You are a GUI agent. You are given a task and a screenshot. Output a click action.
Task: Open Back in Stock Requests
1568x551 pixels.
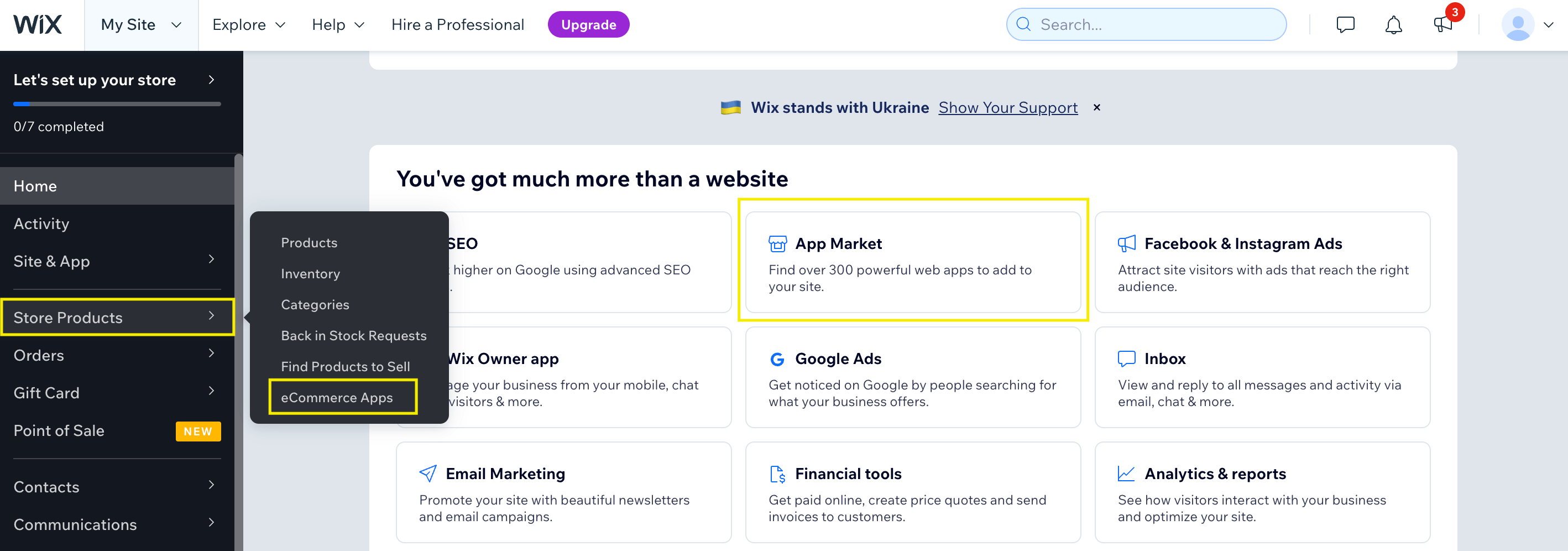(x=354, y=336)
